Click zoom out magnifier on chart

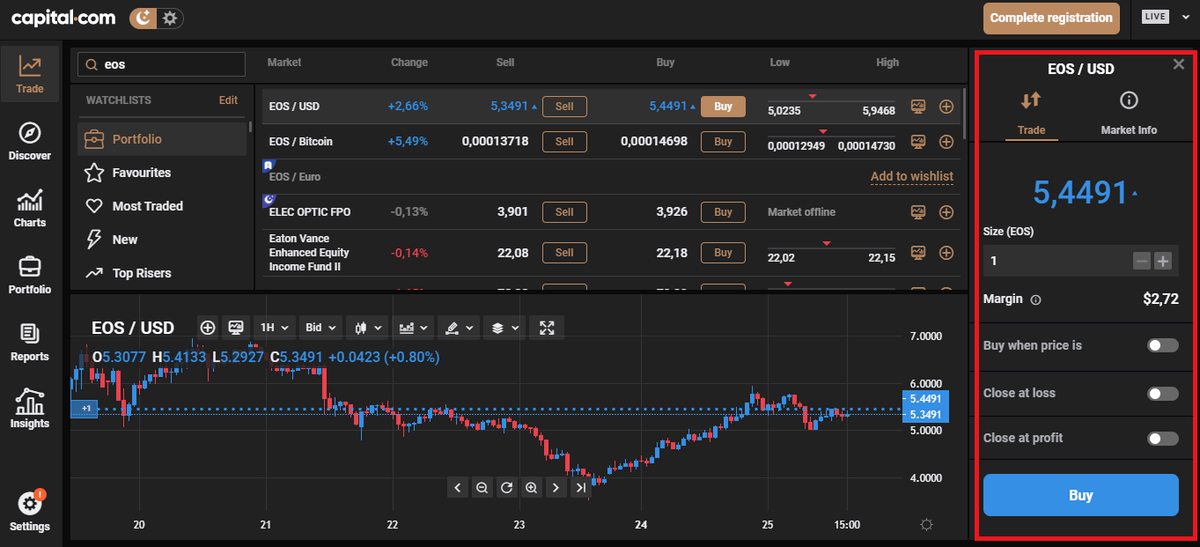[482, 488]
